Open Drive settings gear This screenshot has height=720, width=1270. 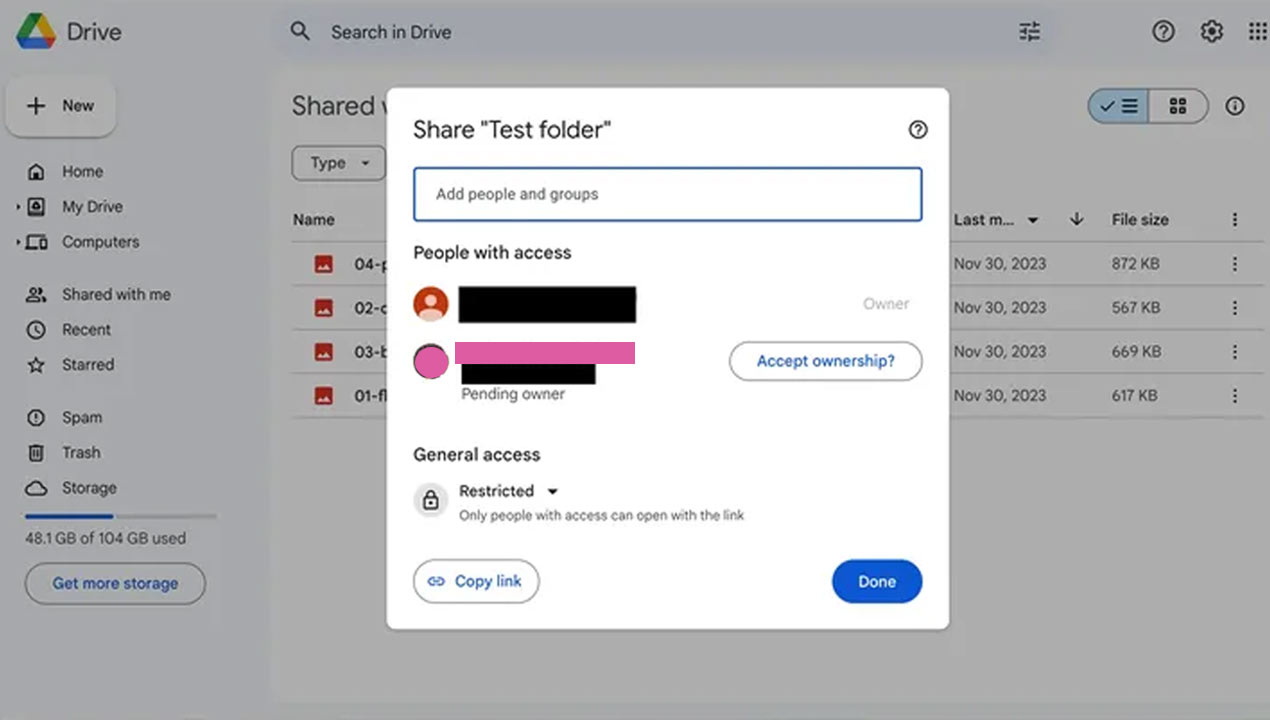1211,31
